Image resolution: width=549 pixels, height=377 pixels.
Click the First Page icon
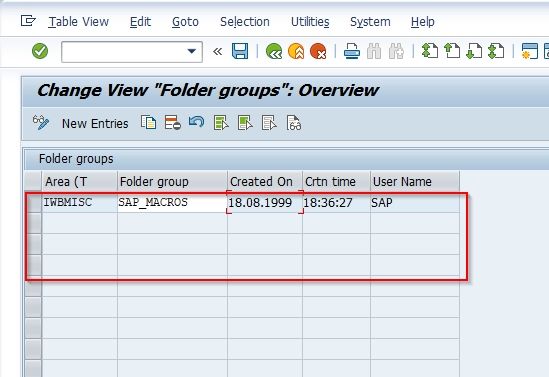[430, 51]
